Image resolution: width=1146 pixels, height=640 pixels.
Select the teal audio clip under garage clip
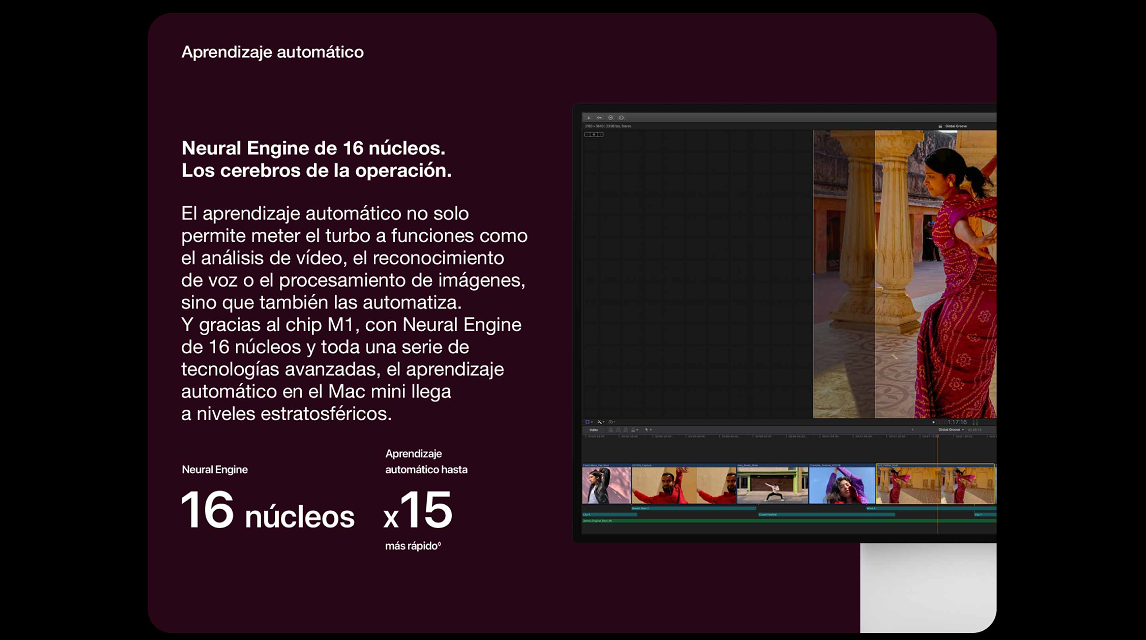pos(827,514)
